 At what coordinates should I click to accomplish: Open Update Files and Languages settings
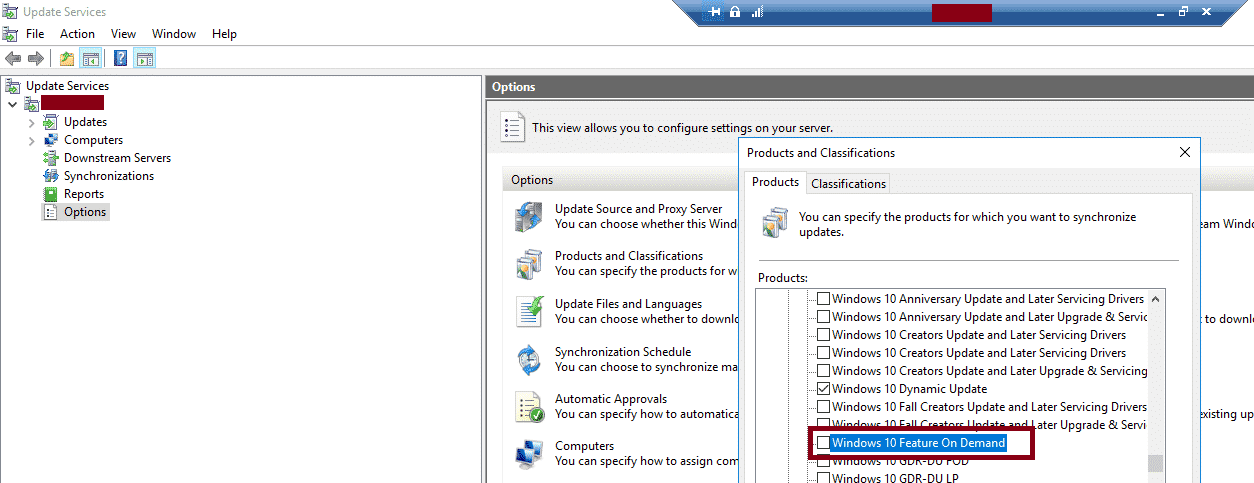629,304
